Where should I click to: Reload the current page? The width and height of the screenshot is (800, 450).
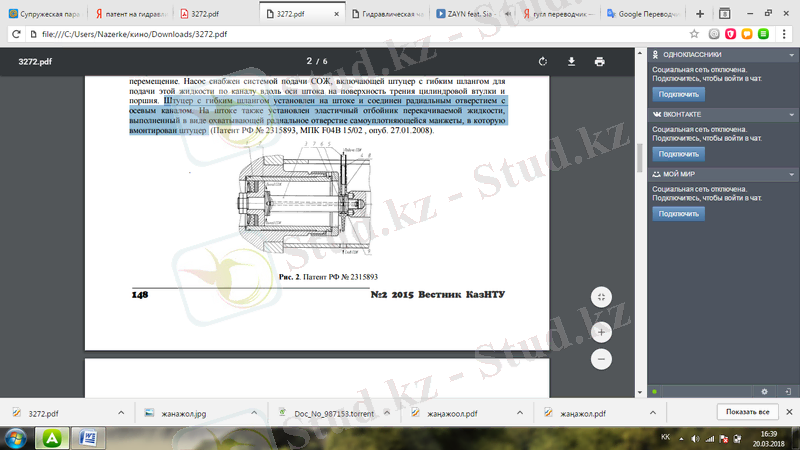pyautogui.click(x=17, y=33)
